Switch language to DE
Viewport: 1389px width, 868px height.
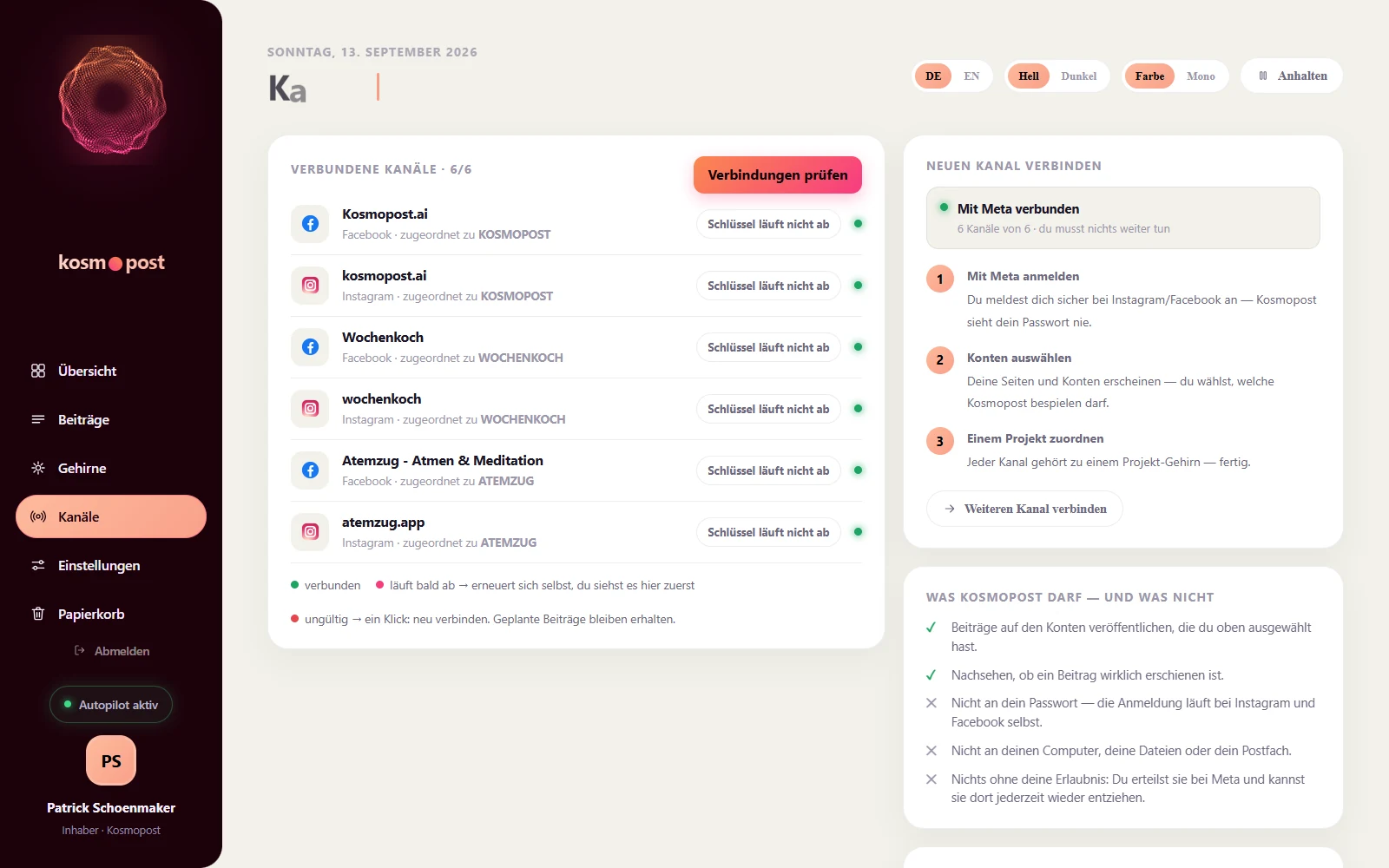tap(933, 76)
